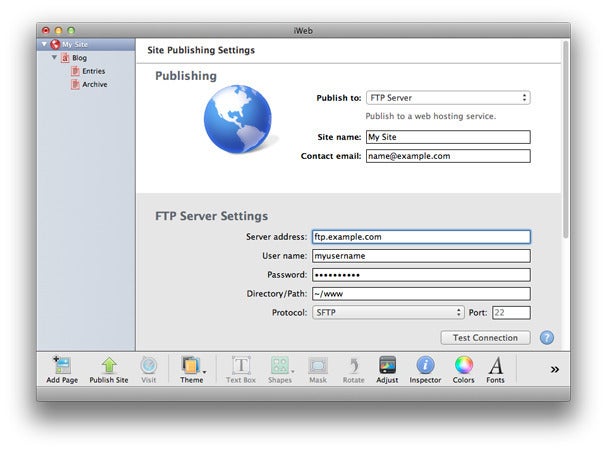Select the Blog text in sidebar

pos(79,58)
